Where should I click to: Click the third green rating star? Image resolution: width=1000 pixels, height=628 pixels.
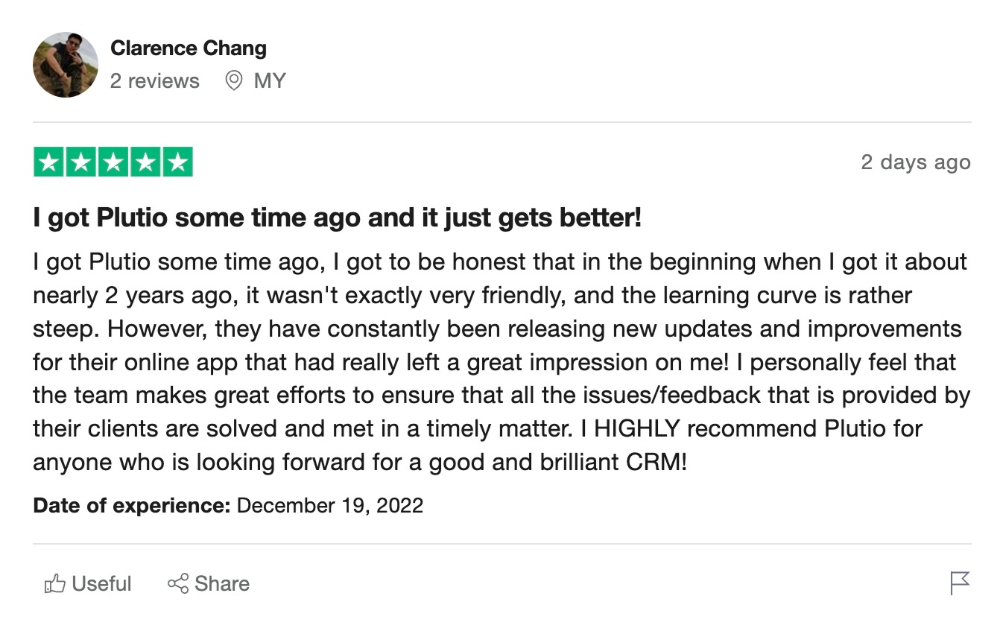click(114, 162)
